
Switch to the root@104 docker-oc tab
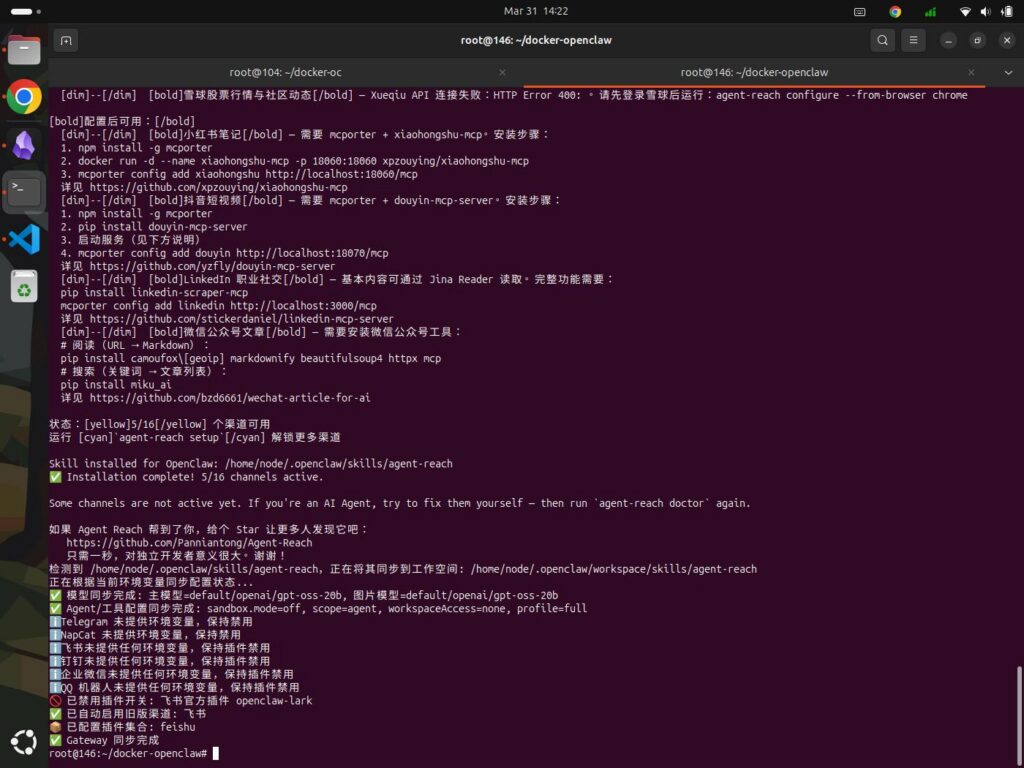(285, 72)
